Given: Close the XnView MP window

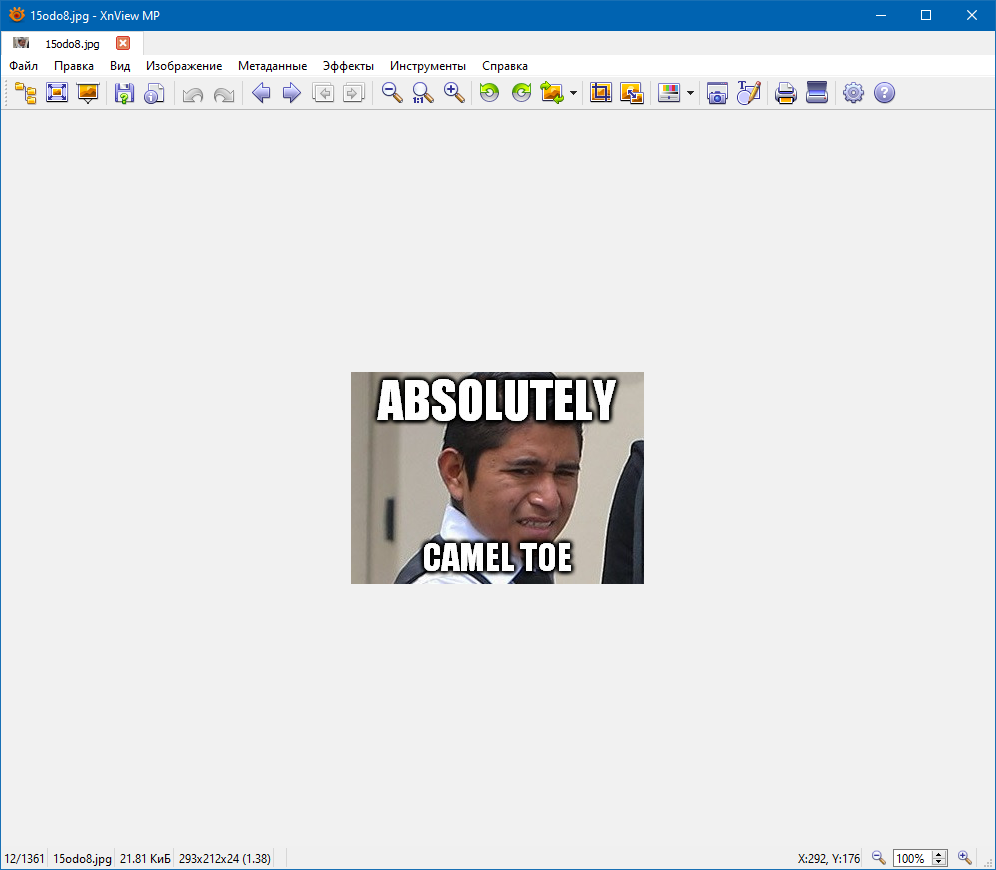Looking at the screenshot, I should coord(972,15).
